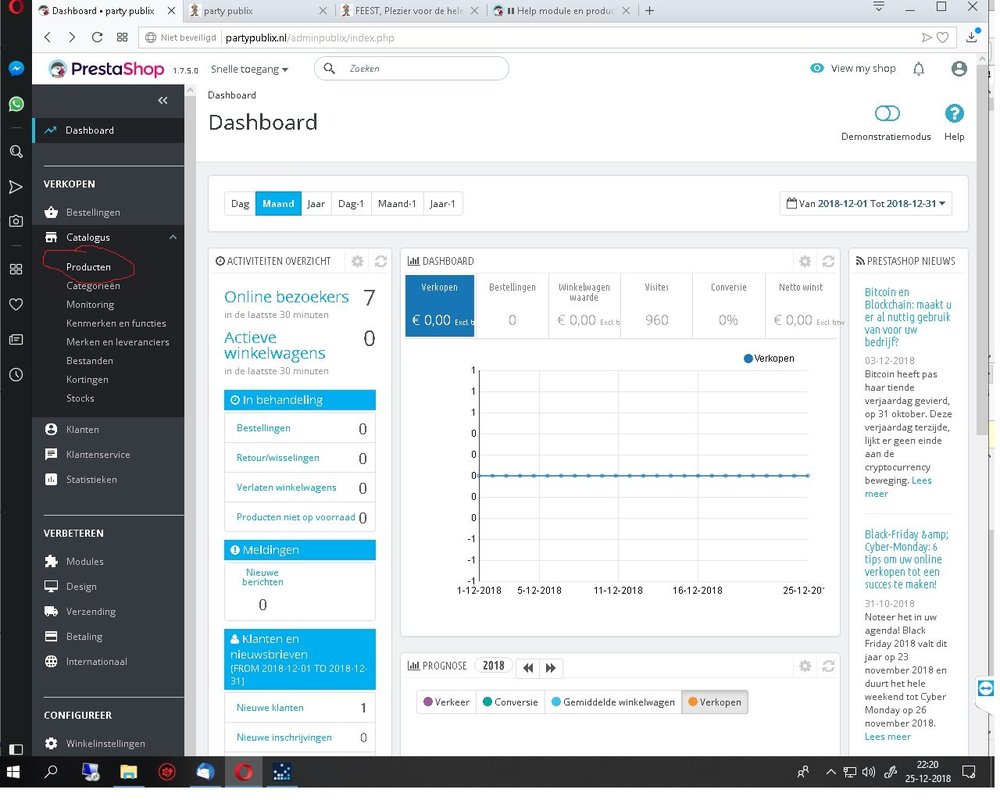Toggle Demonstratiemodus switch
Viewport: 1000px width, 800px height.
pyautogui.click(x=886, y=114)
